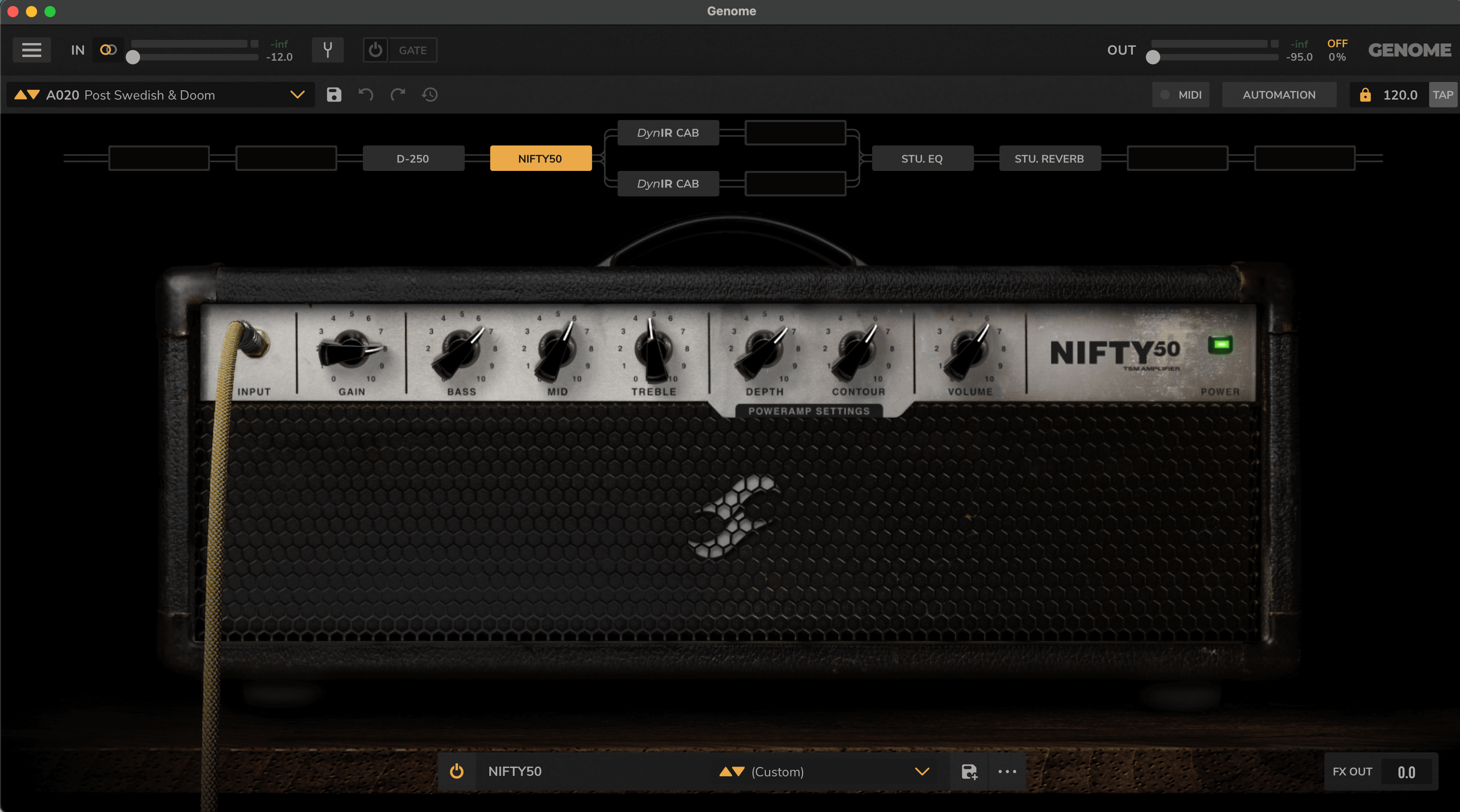Screen dimensions: 1460x812
Task: Open the history clock icon
Action: (x=430, y=94)
